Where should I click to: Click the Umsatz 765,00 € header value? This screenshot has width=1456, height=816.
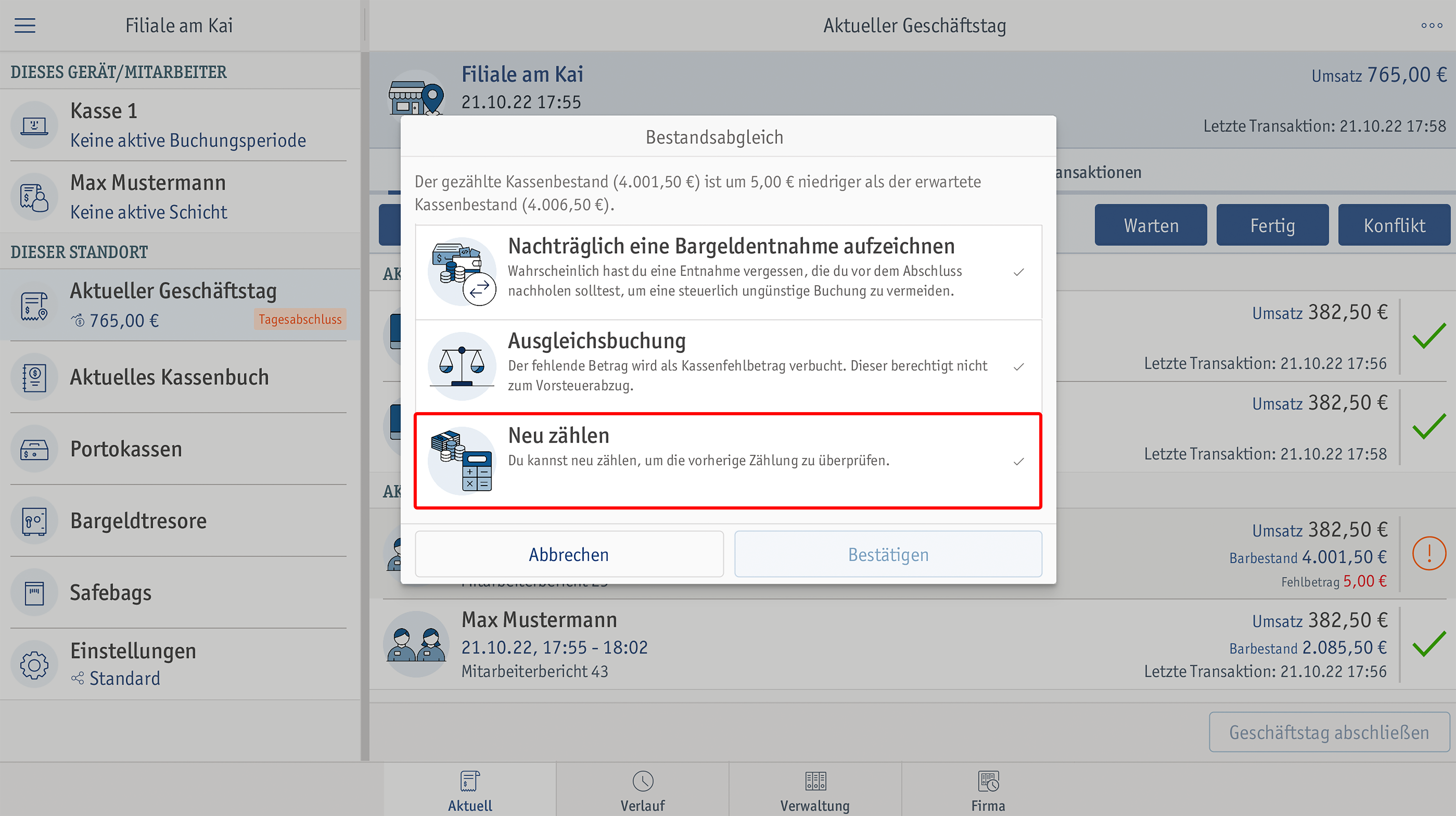click(1379, 75)
